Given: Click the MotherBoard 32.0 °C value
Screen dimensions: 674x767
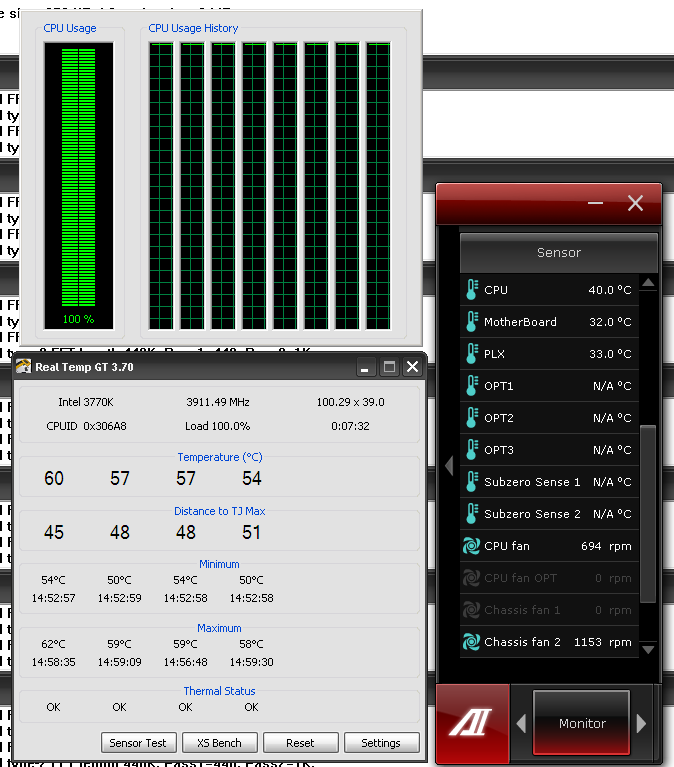Looking at the screenshot, I should click(x=609, y=322).
